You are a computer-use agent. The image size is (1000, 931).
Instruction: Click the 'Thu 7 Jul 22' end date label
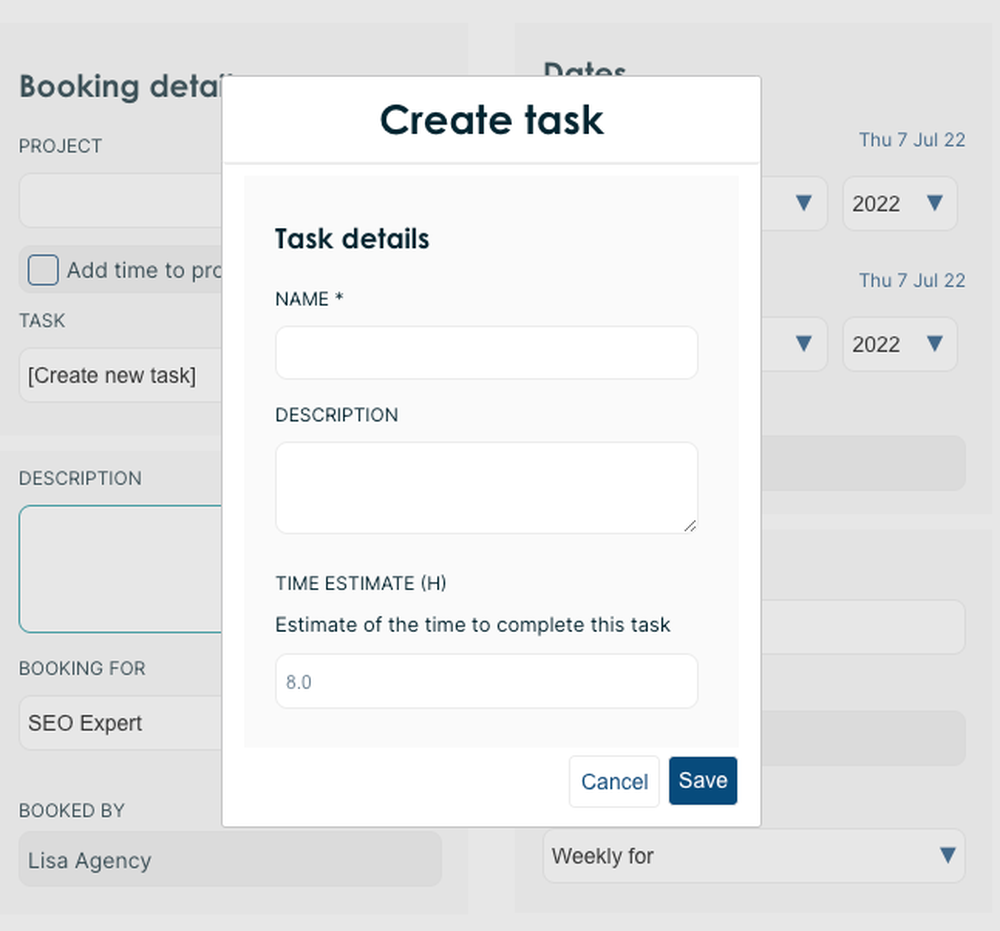(912, 281)
